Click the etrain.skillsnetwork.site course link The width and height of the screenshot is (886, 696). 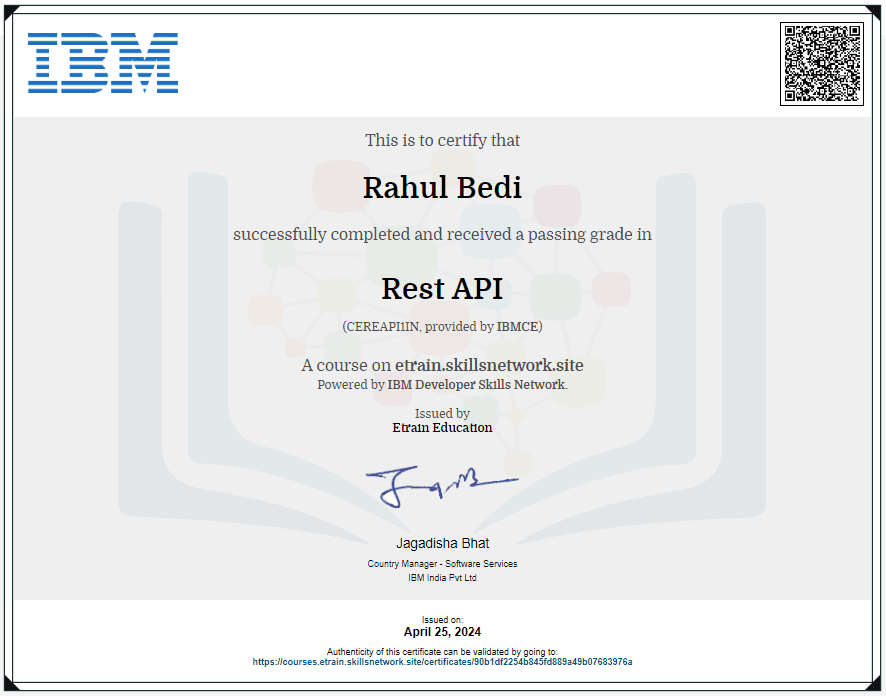(489, 365)
